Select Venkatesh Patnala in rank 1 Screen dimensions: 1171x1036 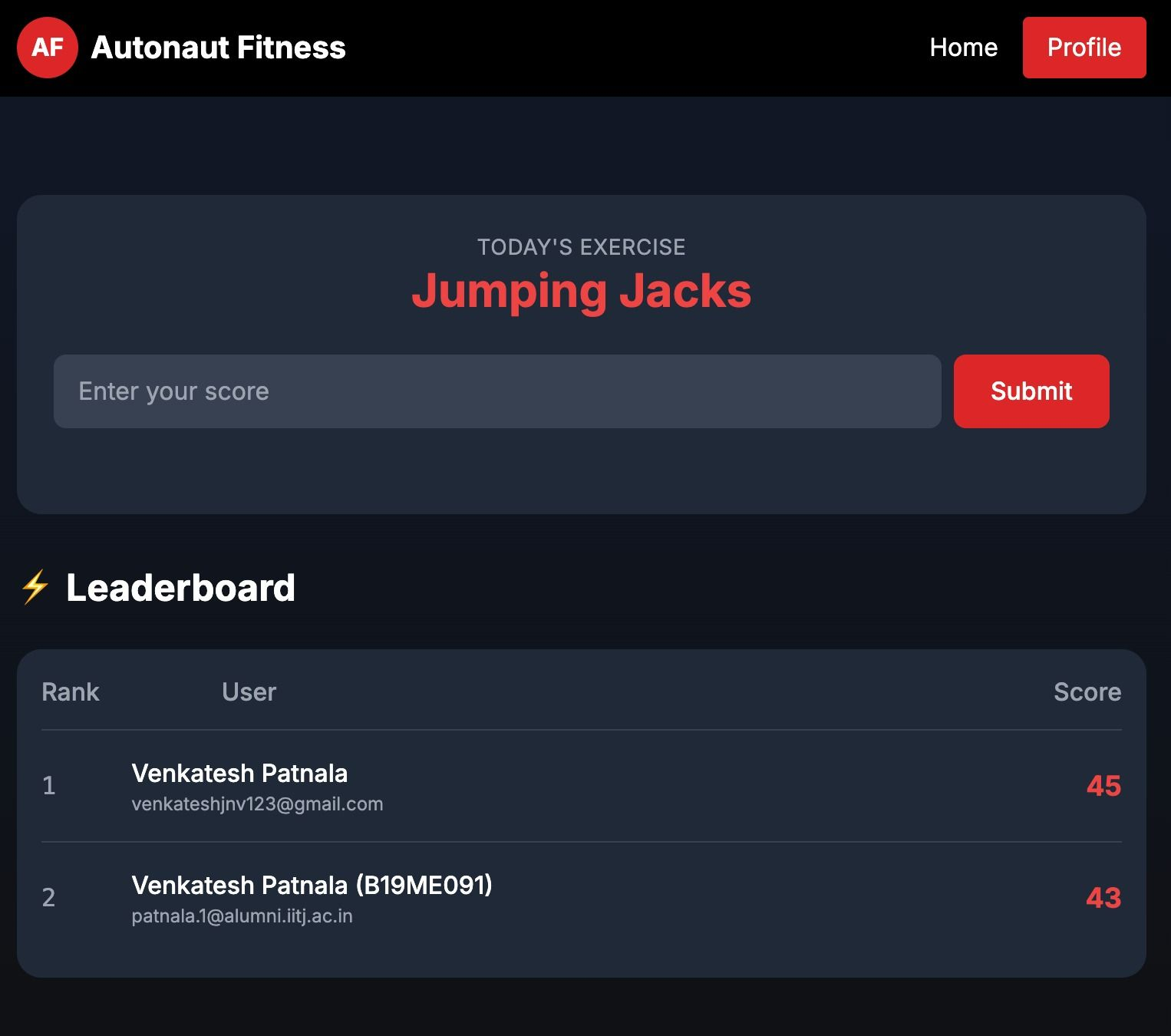tap(241, 774)
